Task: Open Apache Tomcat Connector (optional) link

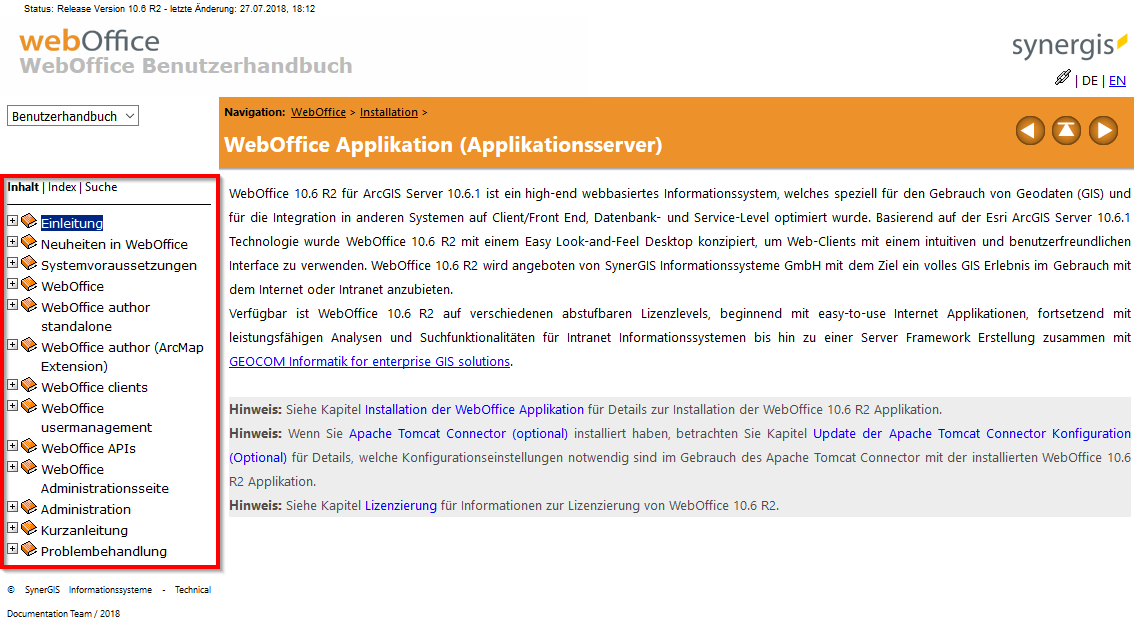Action: pyautogui.click(x=459, y=433)
